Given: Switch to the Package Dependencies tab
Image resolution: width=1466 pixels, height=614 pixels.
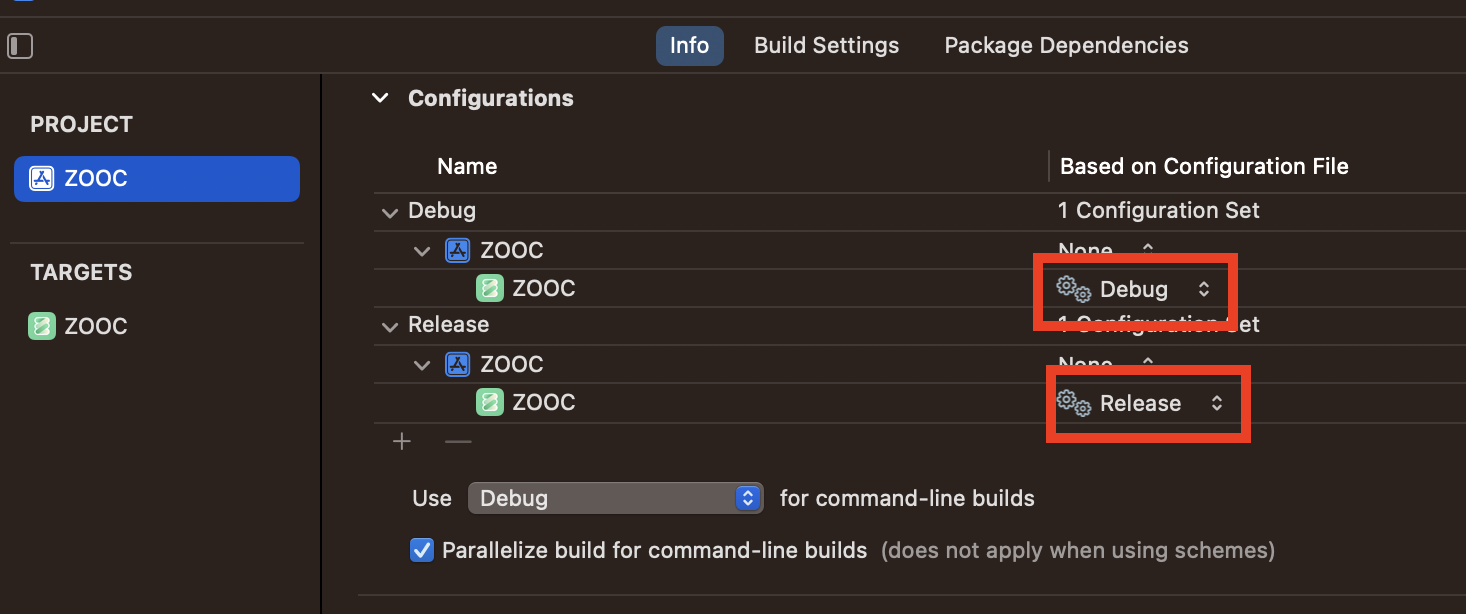Looking at the screenshot, I should pyautogui.click(x=1066, y=46).
